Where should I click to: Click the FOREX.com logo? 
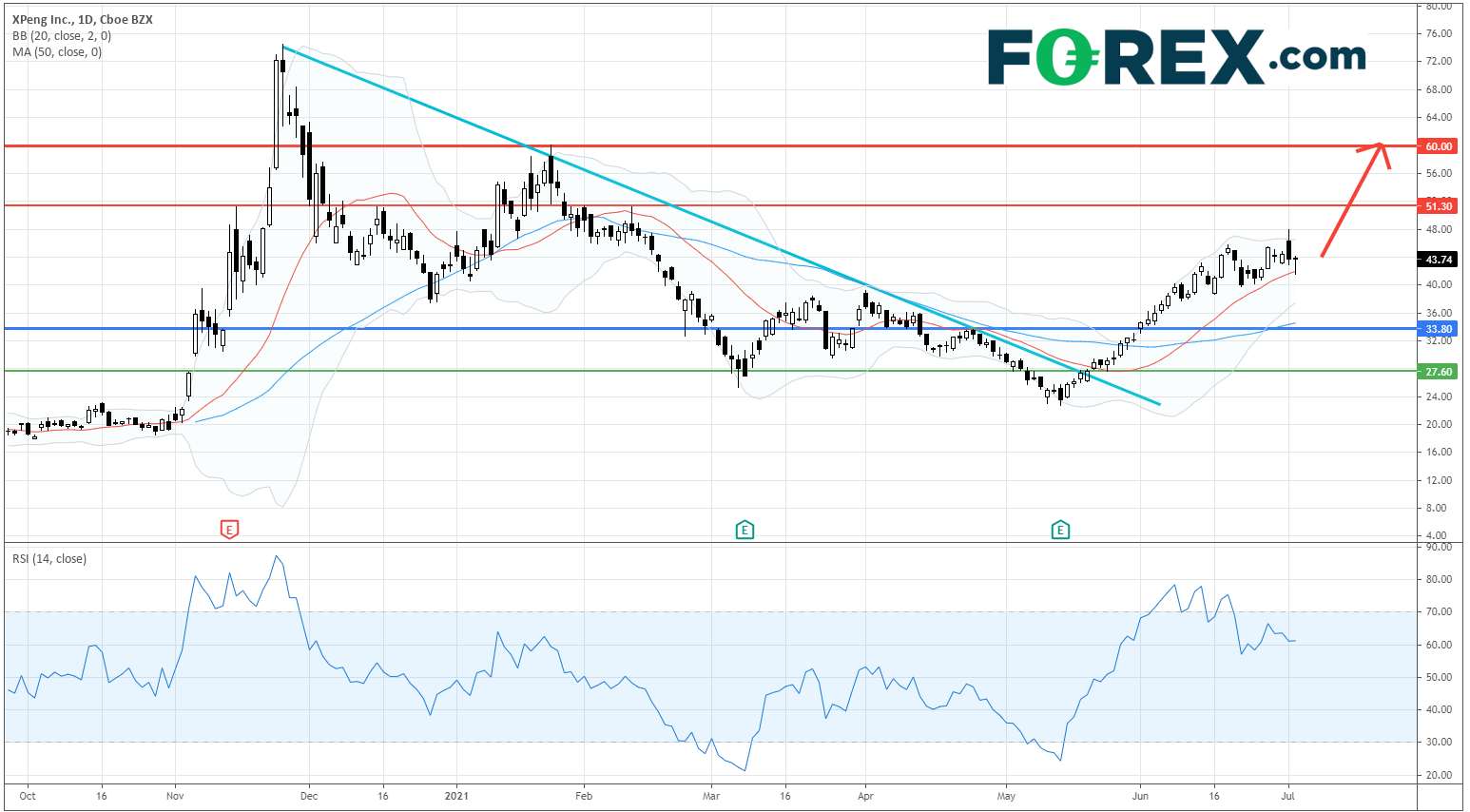click(1176, 57)
